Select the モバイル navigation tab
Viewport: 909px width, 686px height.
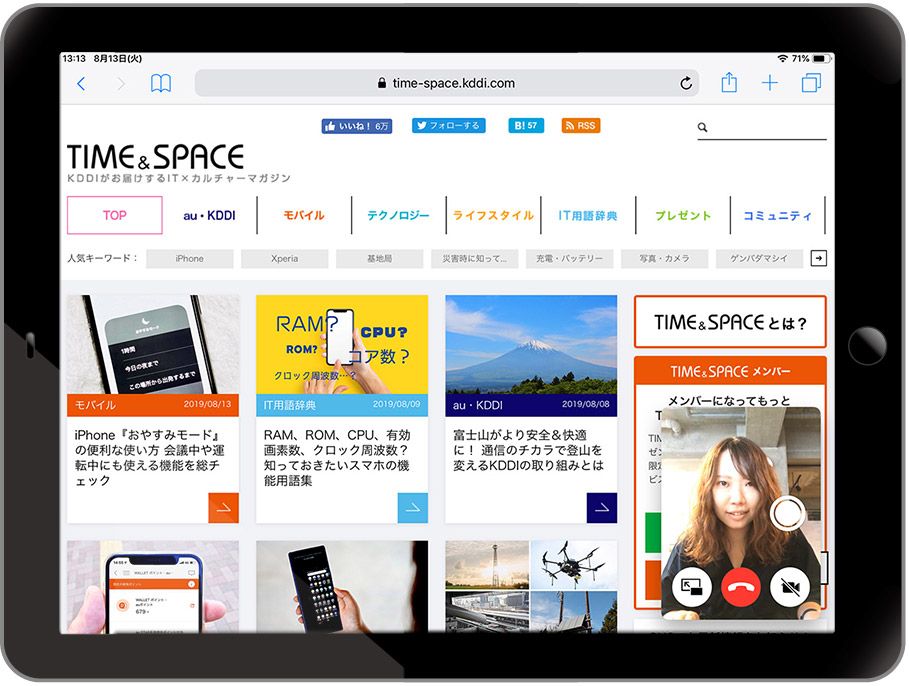pos(304,216)
